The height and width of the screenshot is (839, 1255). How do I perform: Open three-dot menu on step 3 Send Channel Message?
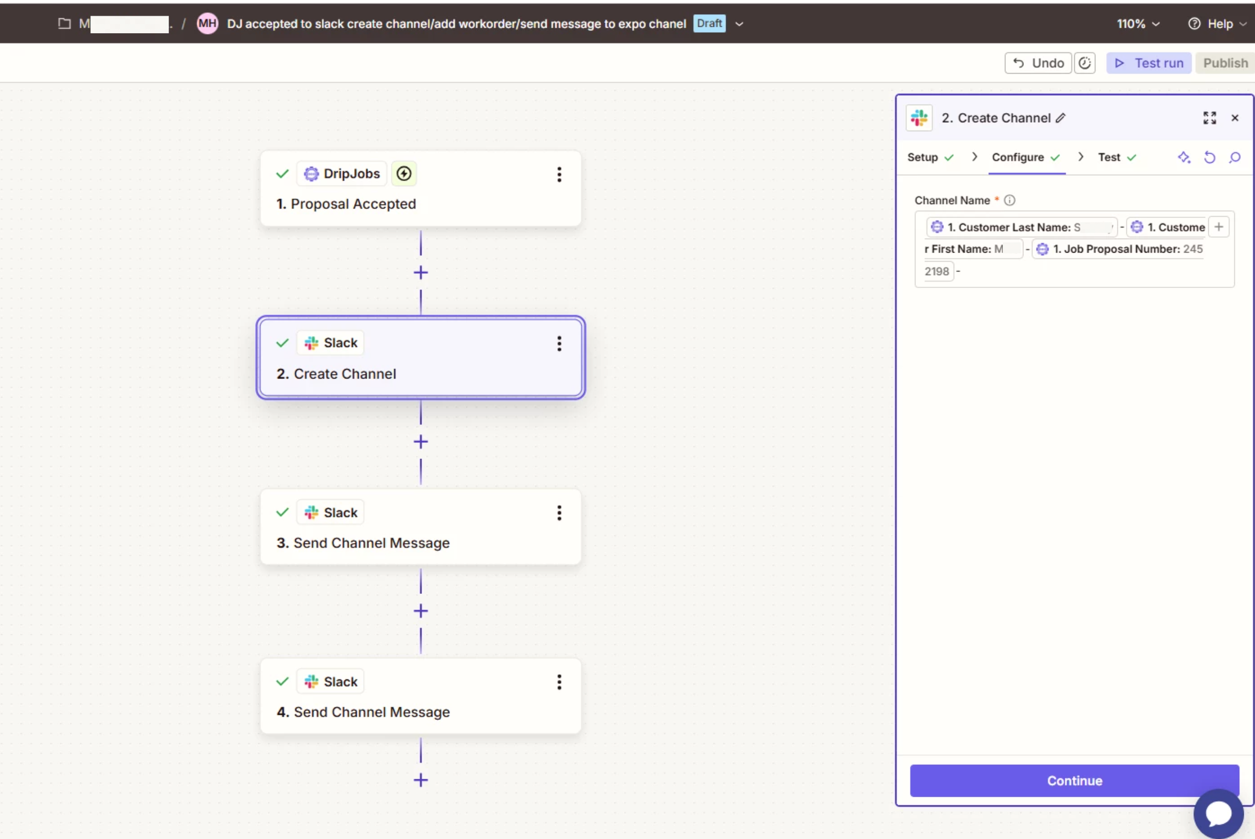559,513
